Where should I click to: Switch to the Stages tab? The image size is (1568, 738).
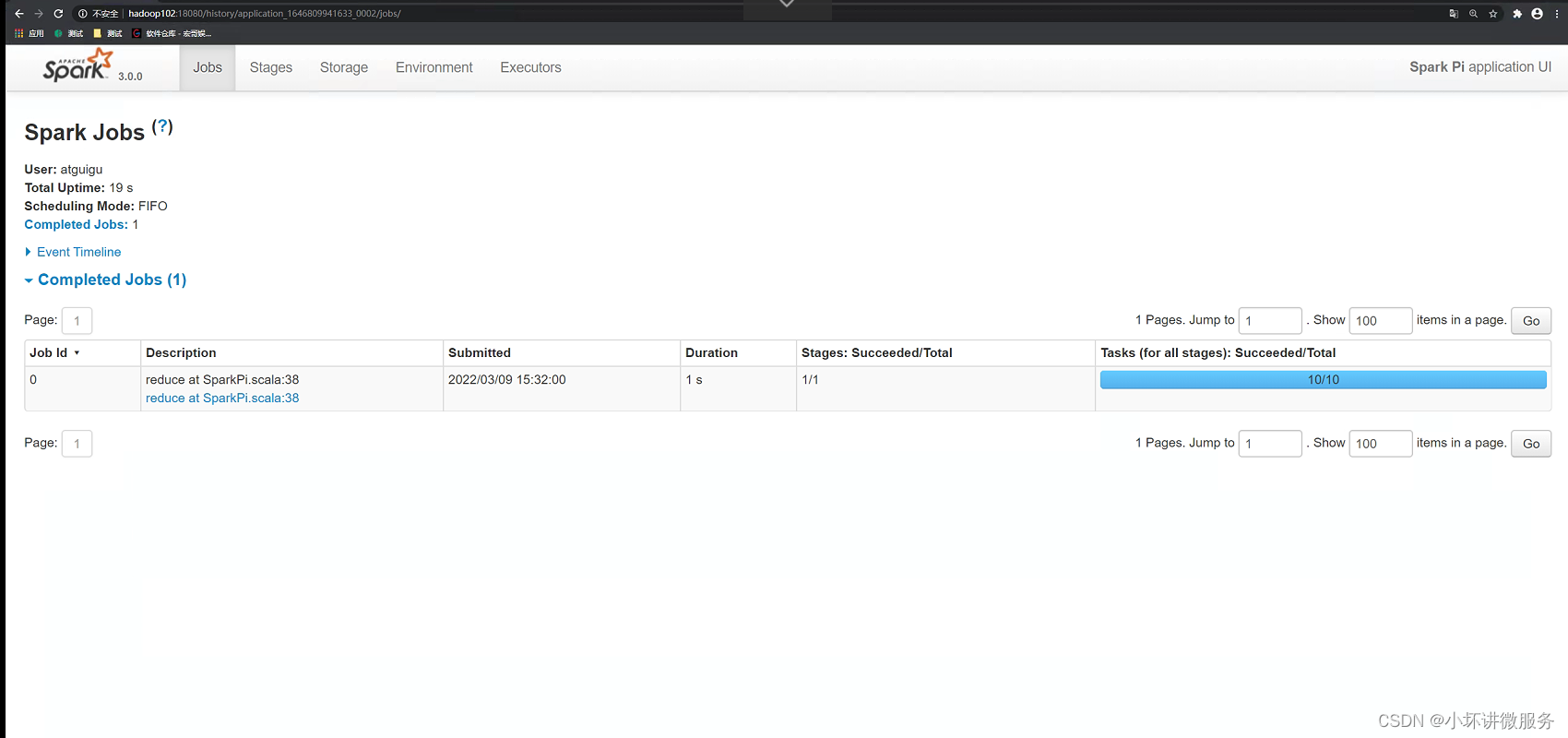[x=271, y=67]
